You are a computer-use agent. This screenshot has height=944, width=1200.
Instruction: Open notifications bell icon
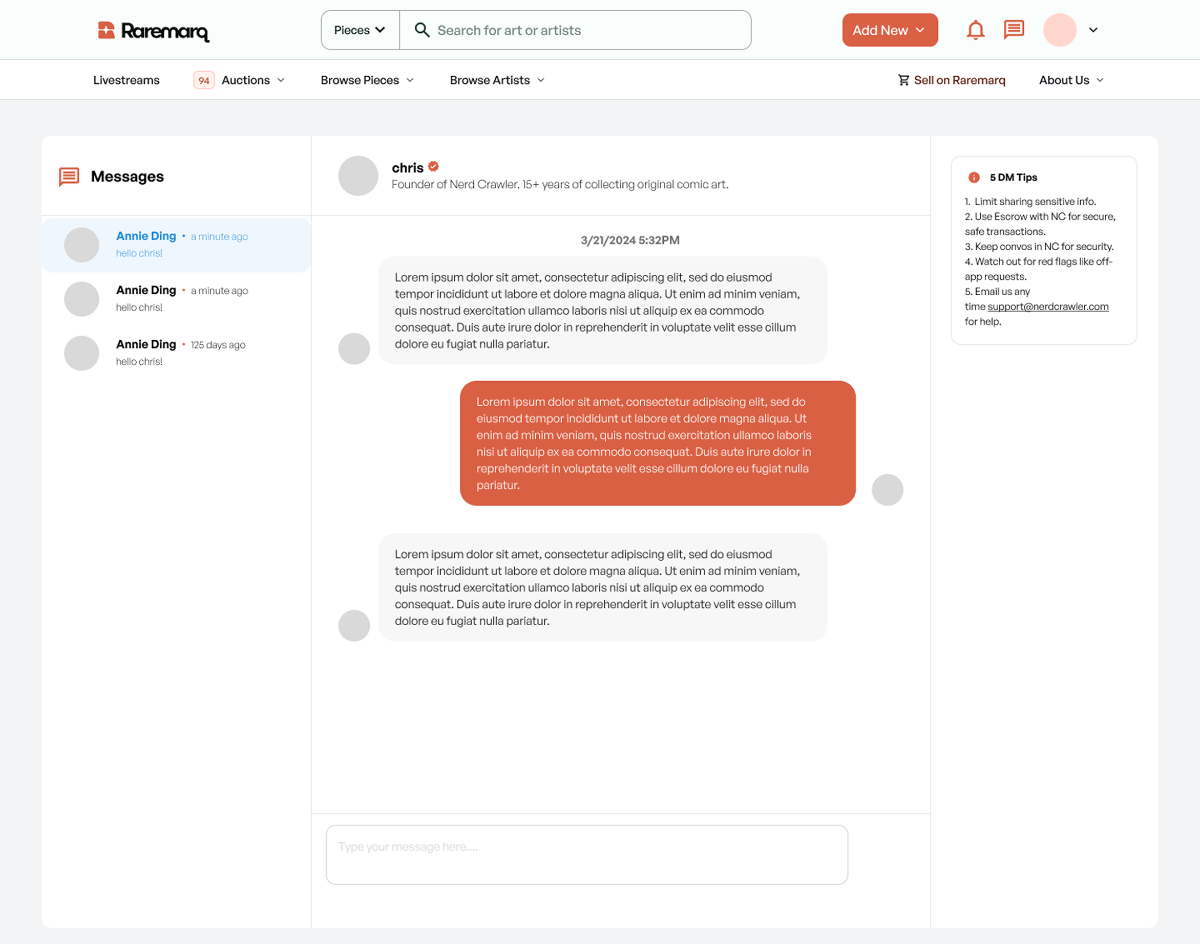pos(975,30)
